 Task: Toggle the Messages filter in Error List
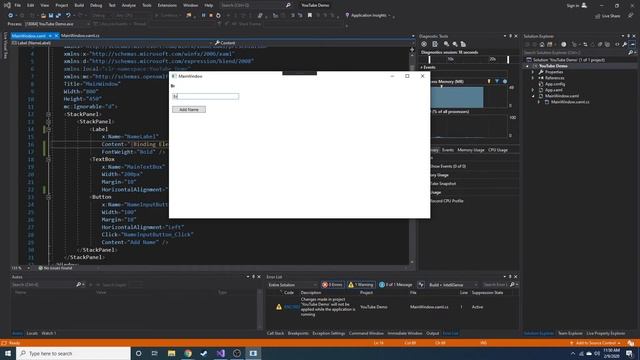pyautogui.click(x=396, y=284)
